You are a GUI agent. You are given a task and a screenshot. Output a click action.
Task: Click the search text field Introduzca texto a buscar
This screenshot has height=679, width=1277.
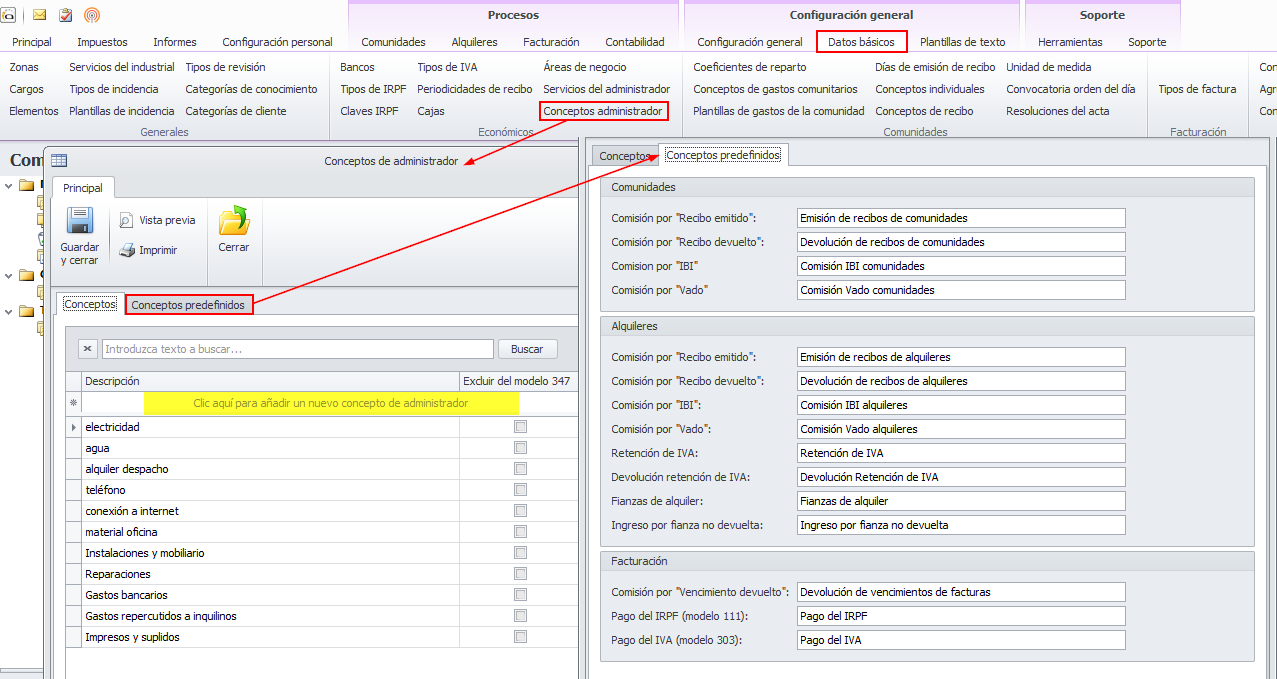click(x=297, y=349)
